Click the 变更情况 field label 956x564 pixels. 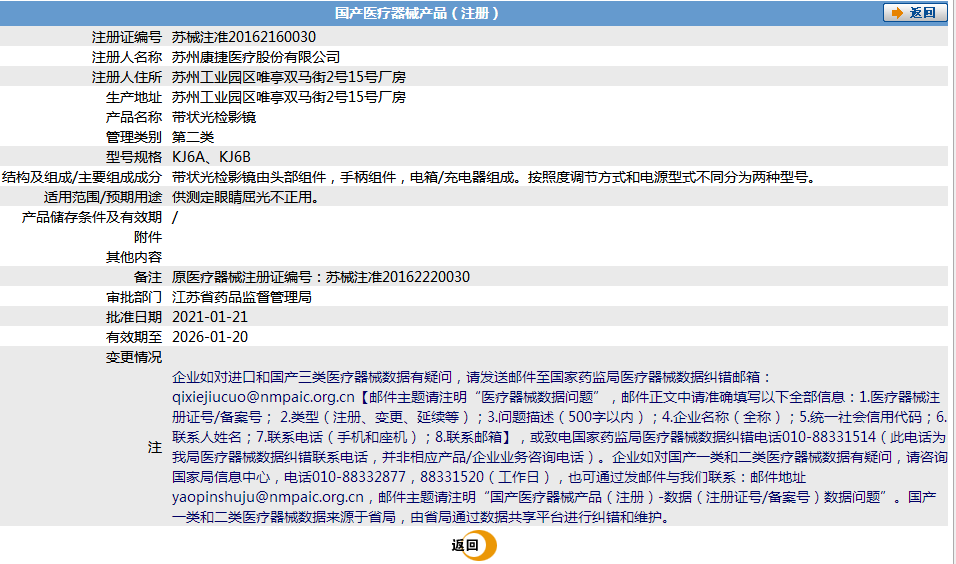click(x=134, y=357)
